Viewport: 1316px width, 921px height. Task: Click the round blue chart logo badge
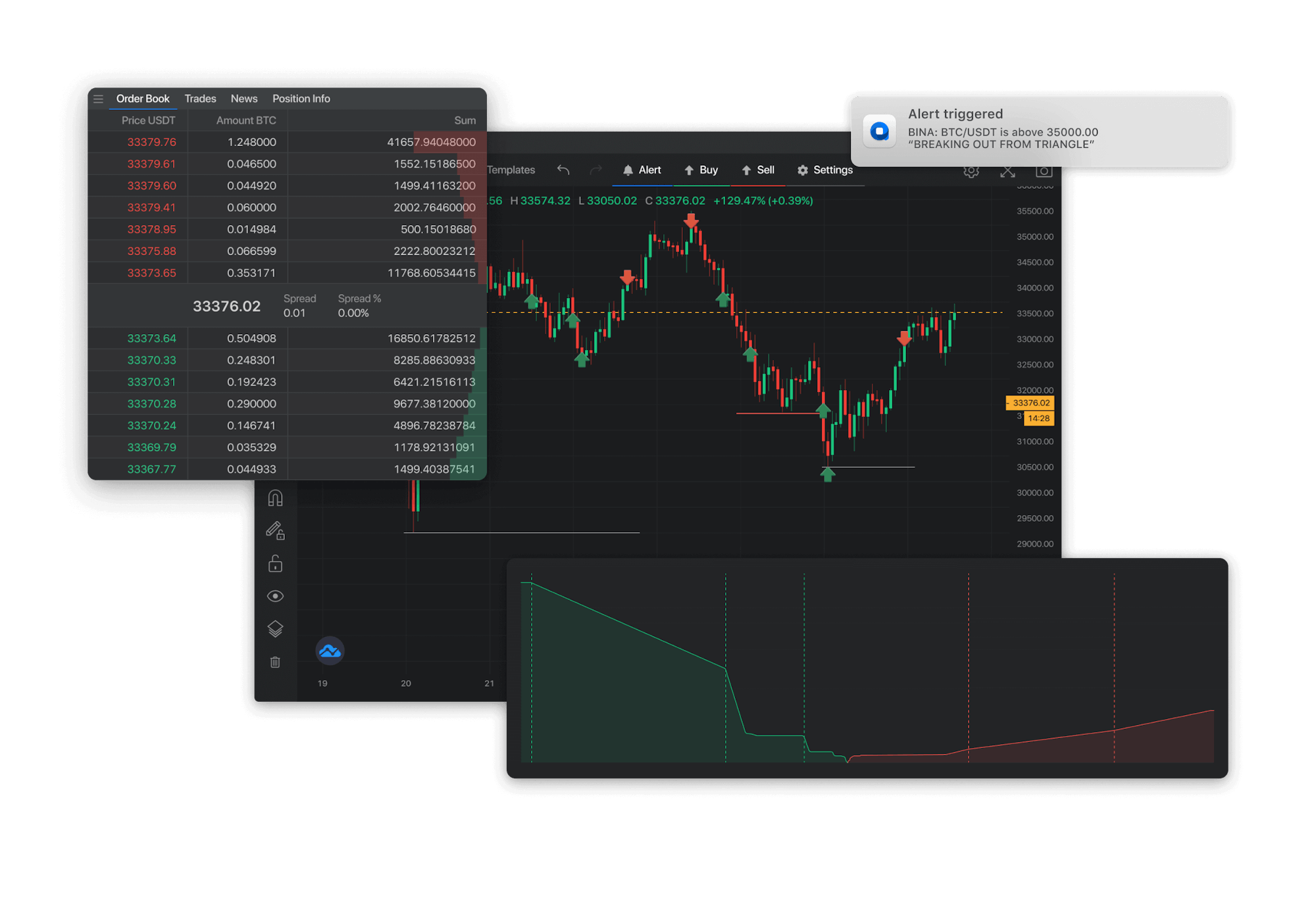pos(330,651)
